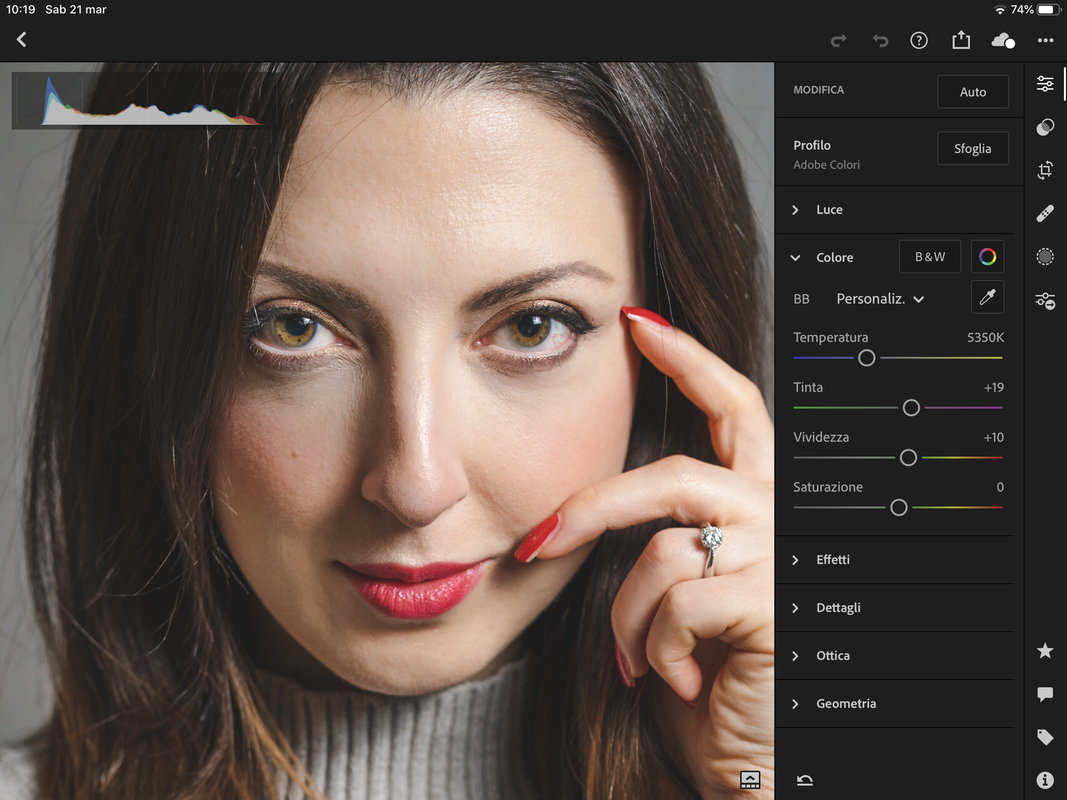Click the Vividezza value +10
1067x800 pixels.
point(994,437)
